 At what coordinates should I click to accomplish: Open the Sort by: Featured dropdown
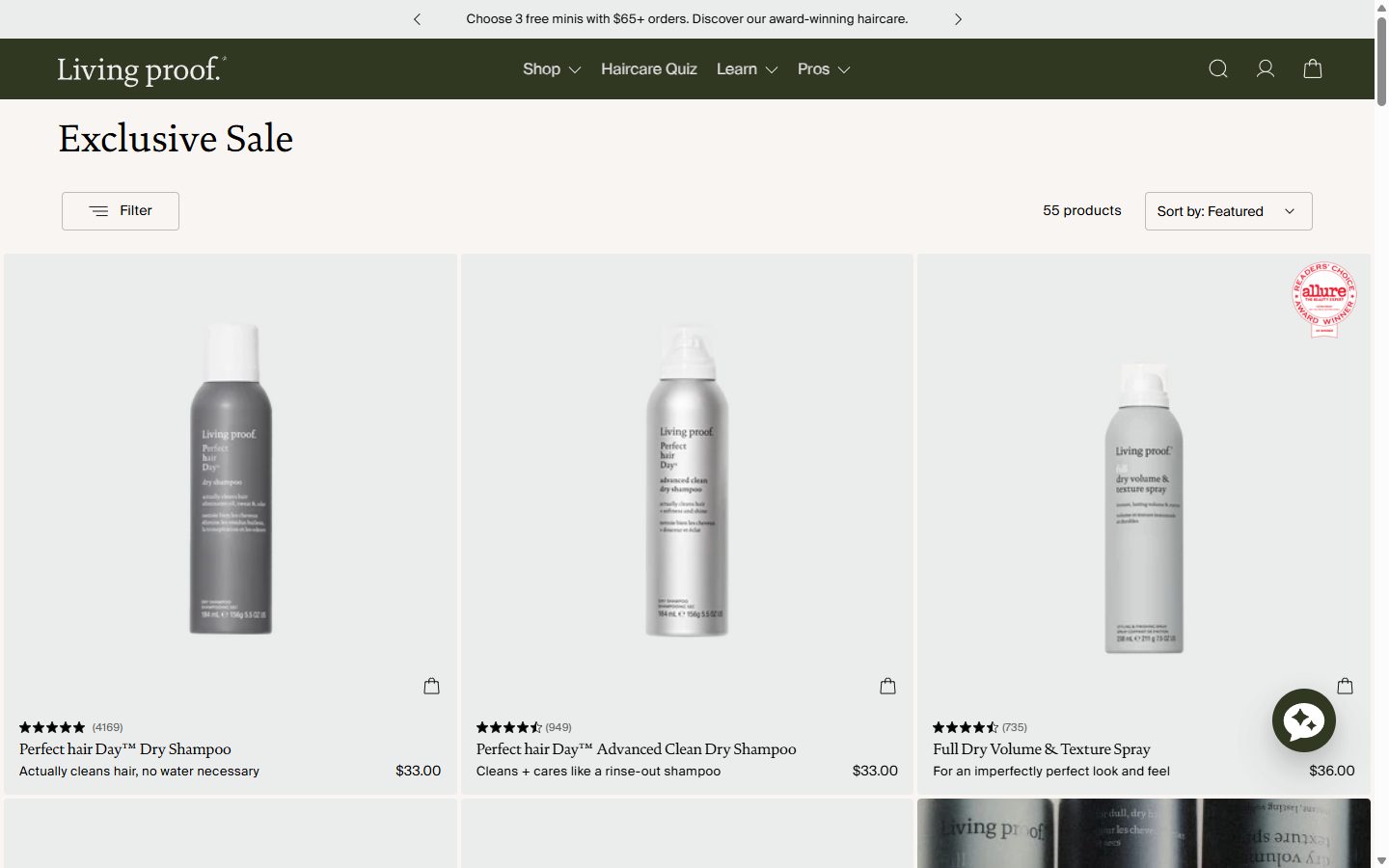(1228, 211)
